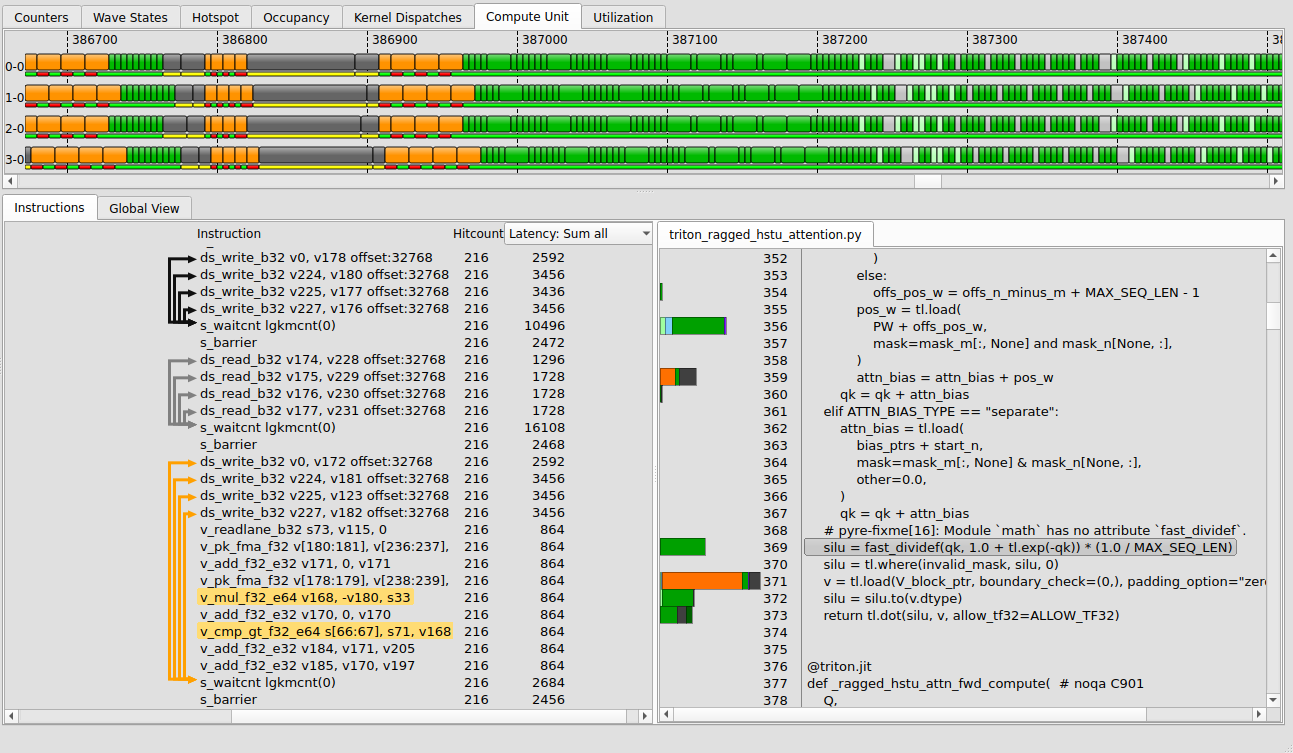Click the green latency bar for line 369

pyautogui.click(x=682, y=547)
